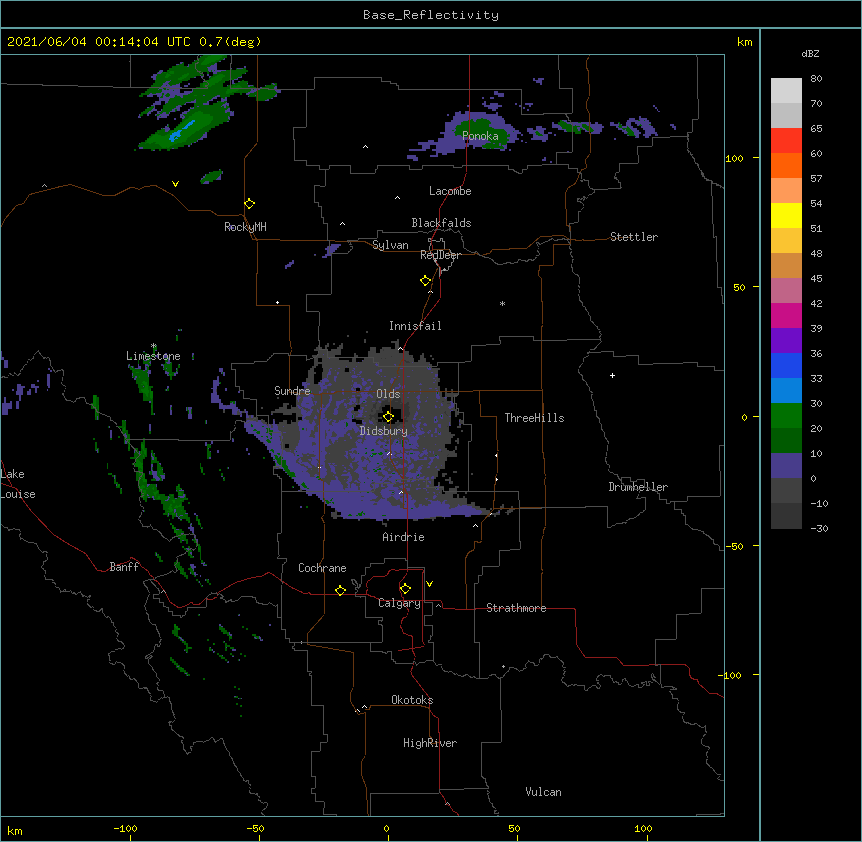This screenshot has width=862, height=842.
Task: Click the Sundre label
Action: click(x=292, y=391)
